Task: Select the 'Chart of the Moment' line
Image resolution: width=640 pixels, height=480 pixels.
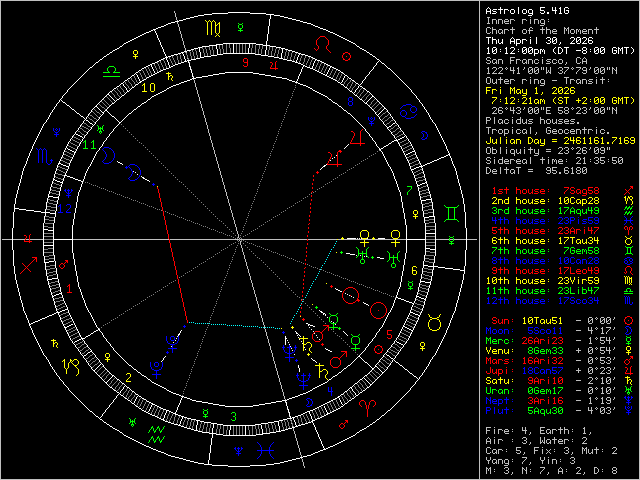Action: coord(542,31)
